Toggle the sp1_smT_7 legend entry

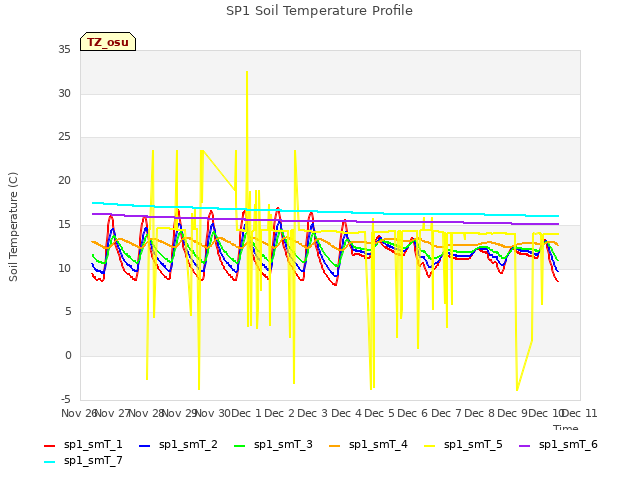pos(83,461)
